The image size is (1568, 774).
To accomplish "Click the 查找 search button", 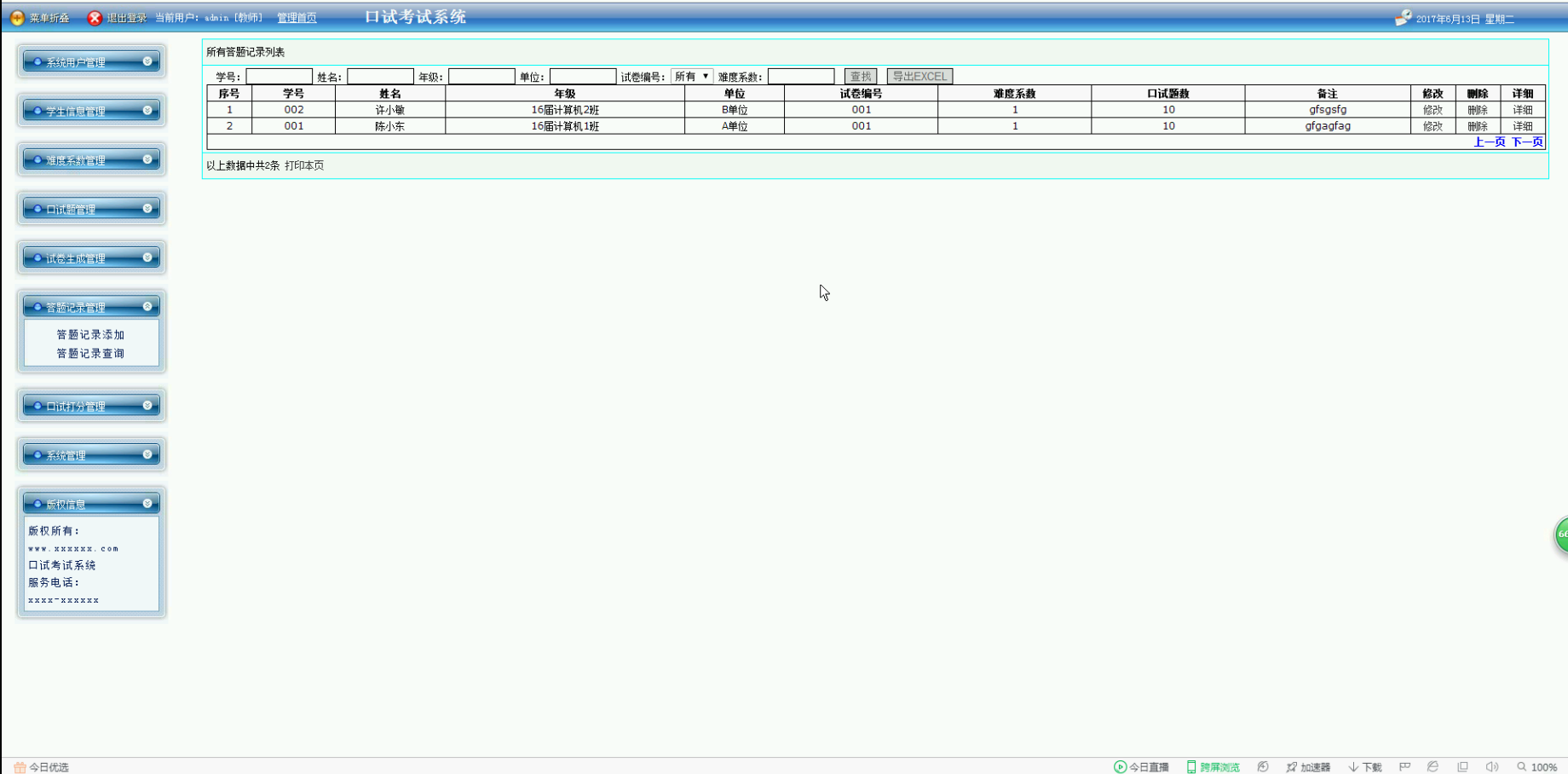I will (861, 77).
